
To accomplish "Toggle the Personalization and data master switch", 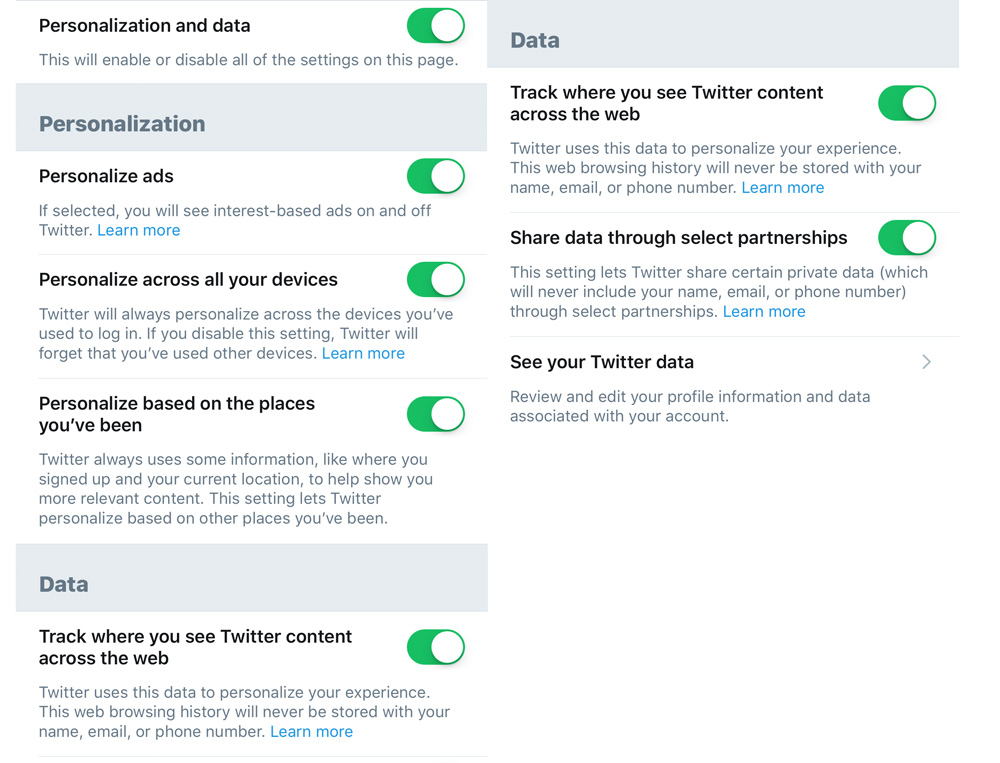I will [x=436, y=26].
